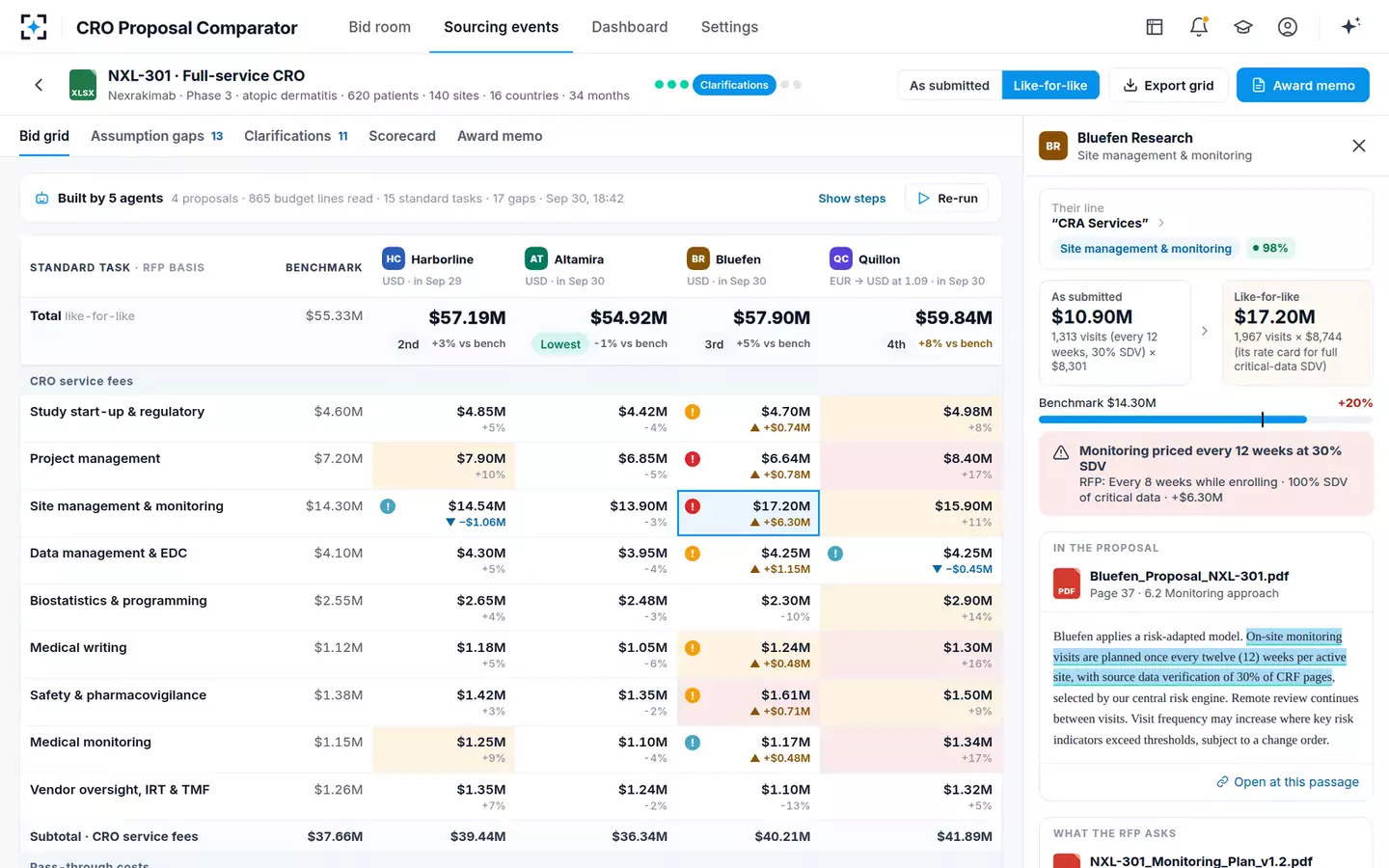Click the Benchmark $14.30M progress bar

click(x=1205, y=420)
